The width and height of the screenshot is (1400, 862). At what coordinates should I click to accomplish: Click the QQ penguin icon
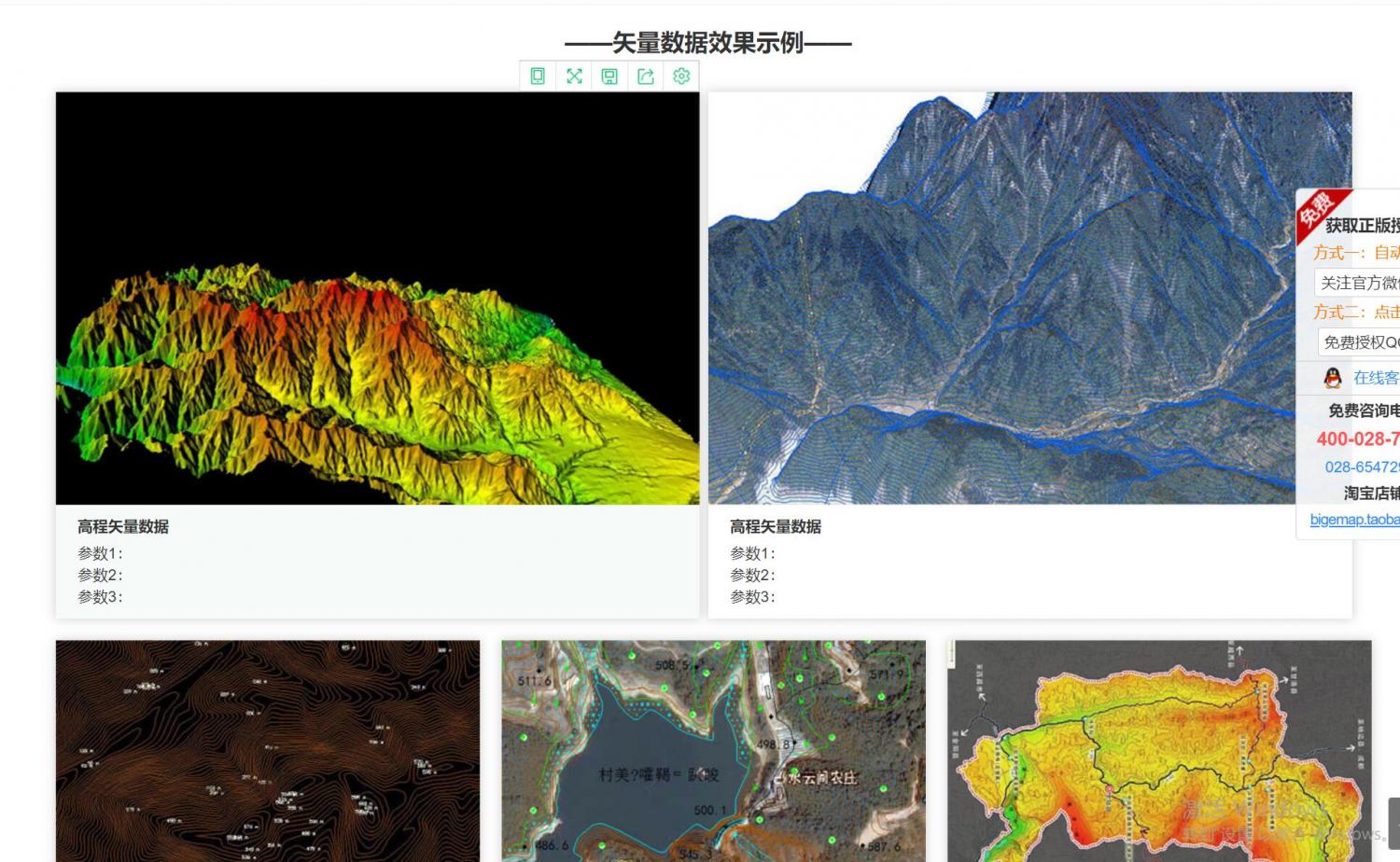[x=1333, y=378]
